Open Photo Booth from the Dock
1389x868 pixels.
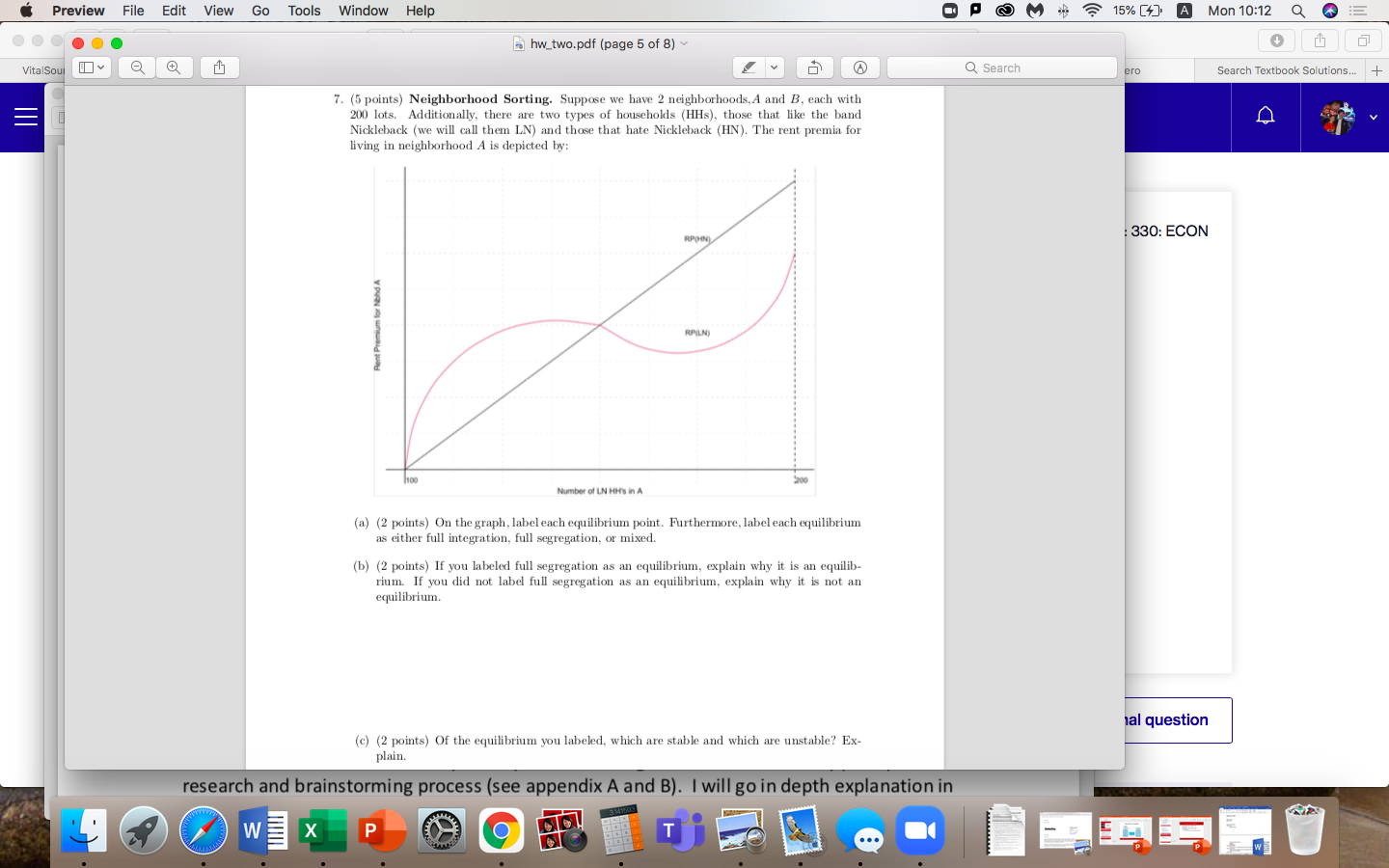pos(561,830)
